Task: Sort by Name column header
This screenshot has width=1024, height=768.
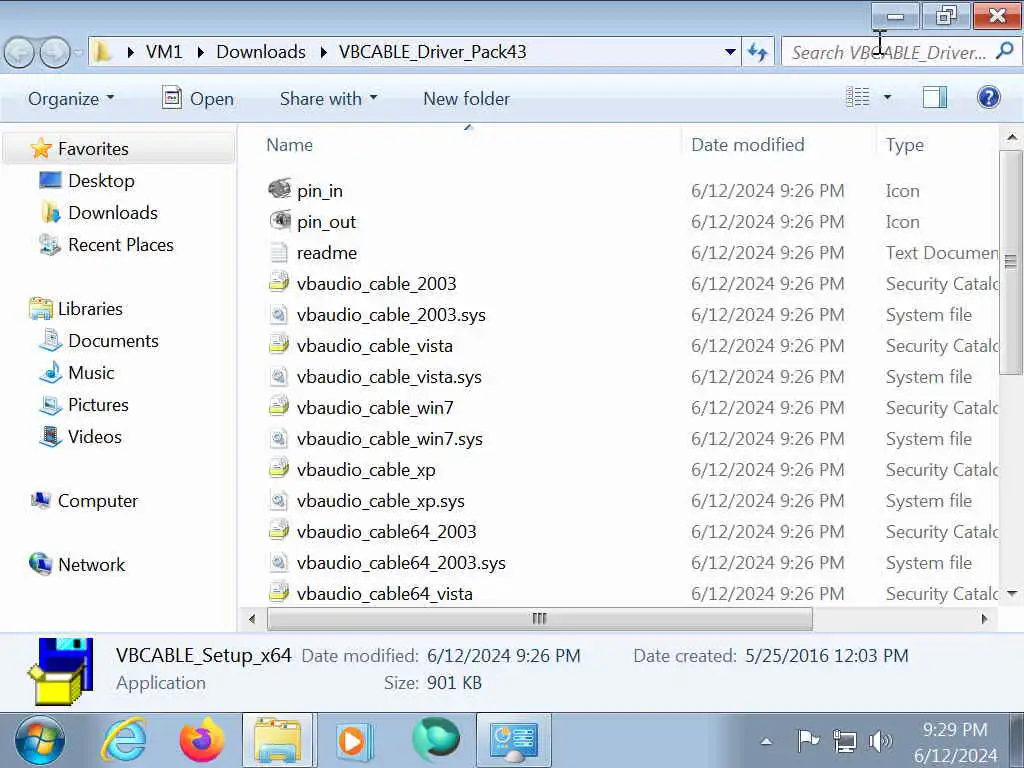Action: pyautogui.click(x=289, y=144)
